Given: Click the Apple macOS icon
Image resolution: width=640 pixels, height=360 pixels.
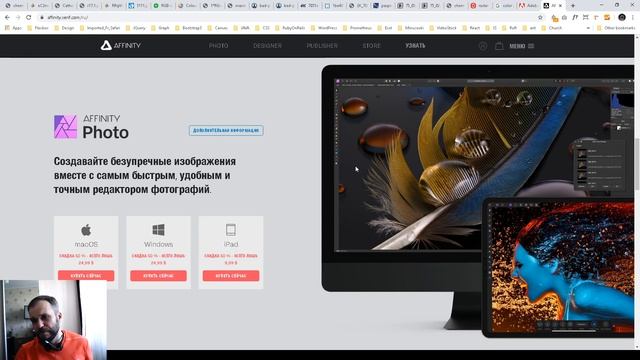Looking at the screenshot, I should pos(86,230).
